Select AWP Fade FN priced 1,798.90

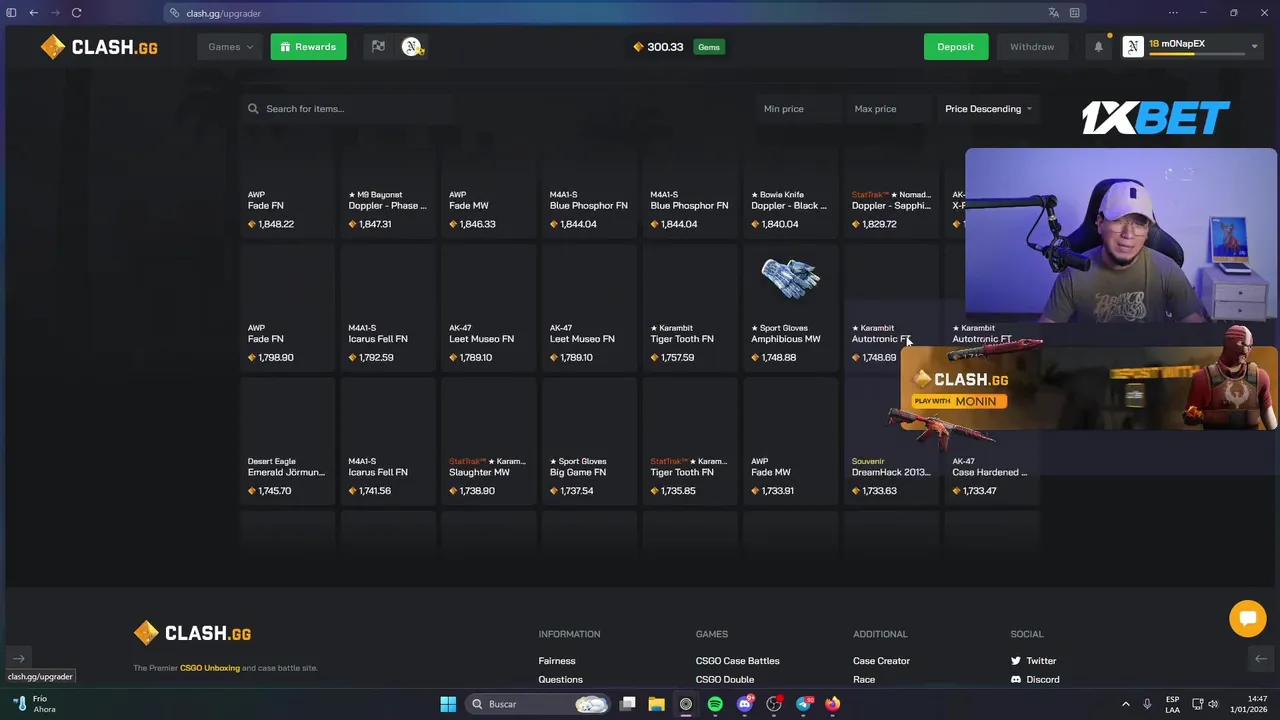pos(287,308)
